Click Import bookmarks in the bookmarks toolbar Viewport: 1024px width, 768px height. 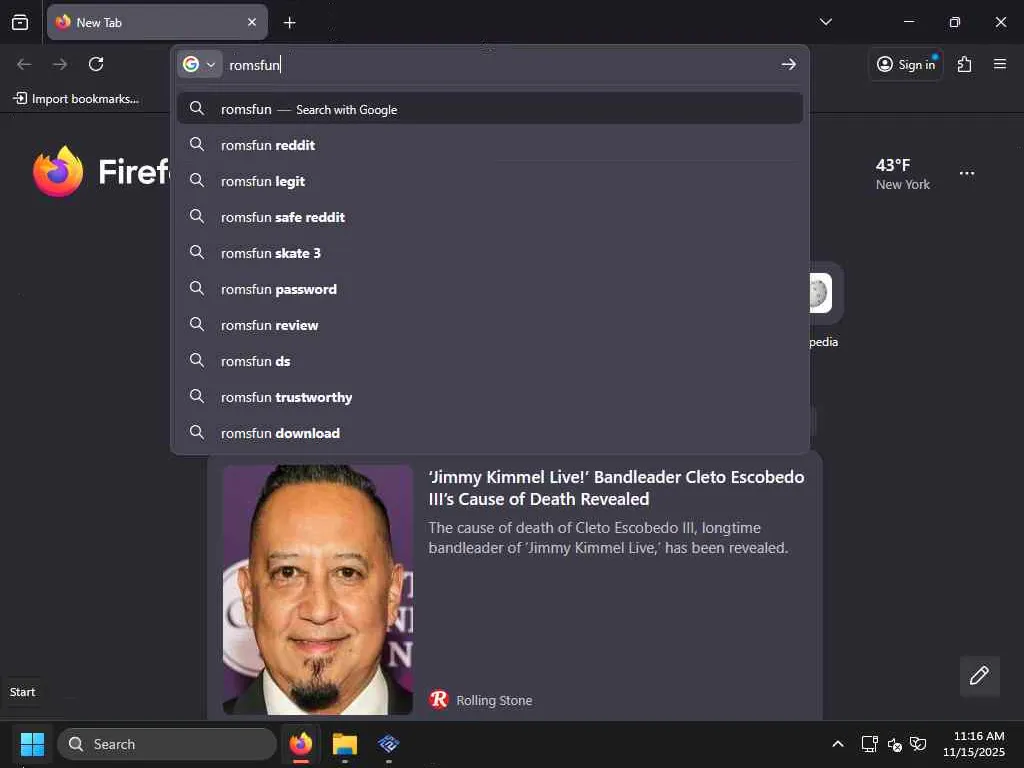(x=76, y=99)
